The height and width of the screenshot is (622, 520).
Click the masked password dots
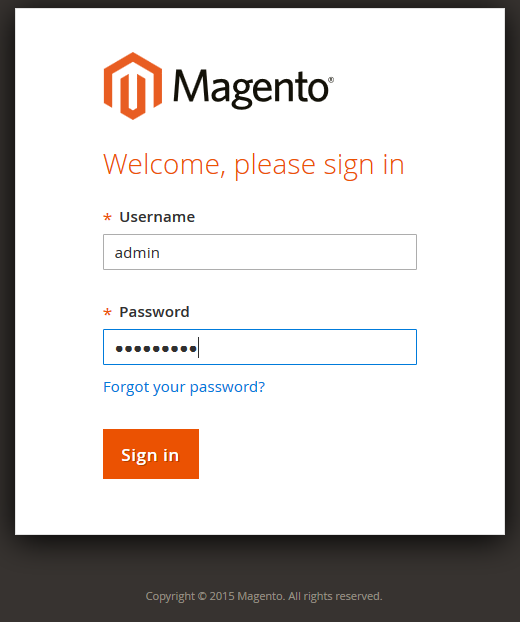click(x=156, y=349)
